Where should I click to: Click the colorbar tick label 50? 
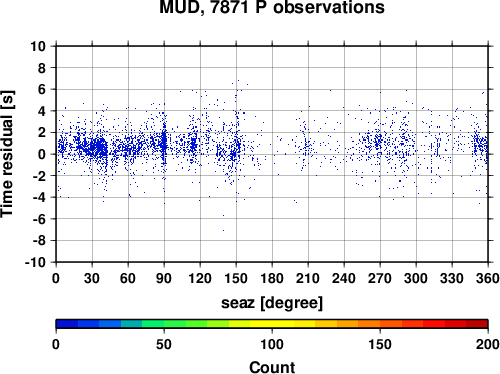pos(164,344)
